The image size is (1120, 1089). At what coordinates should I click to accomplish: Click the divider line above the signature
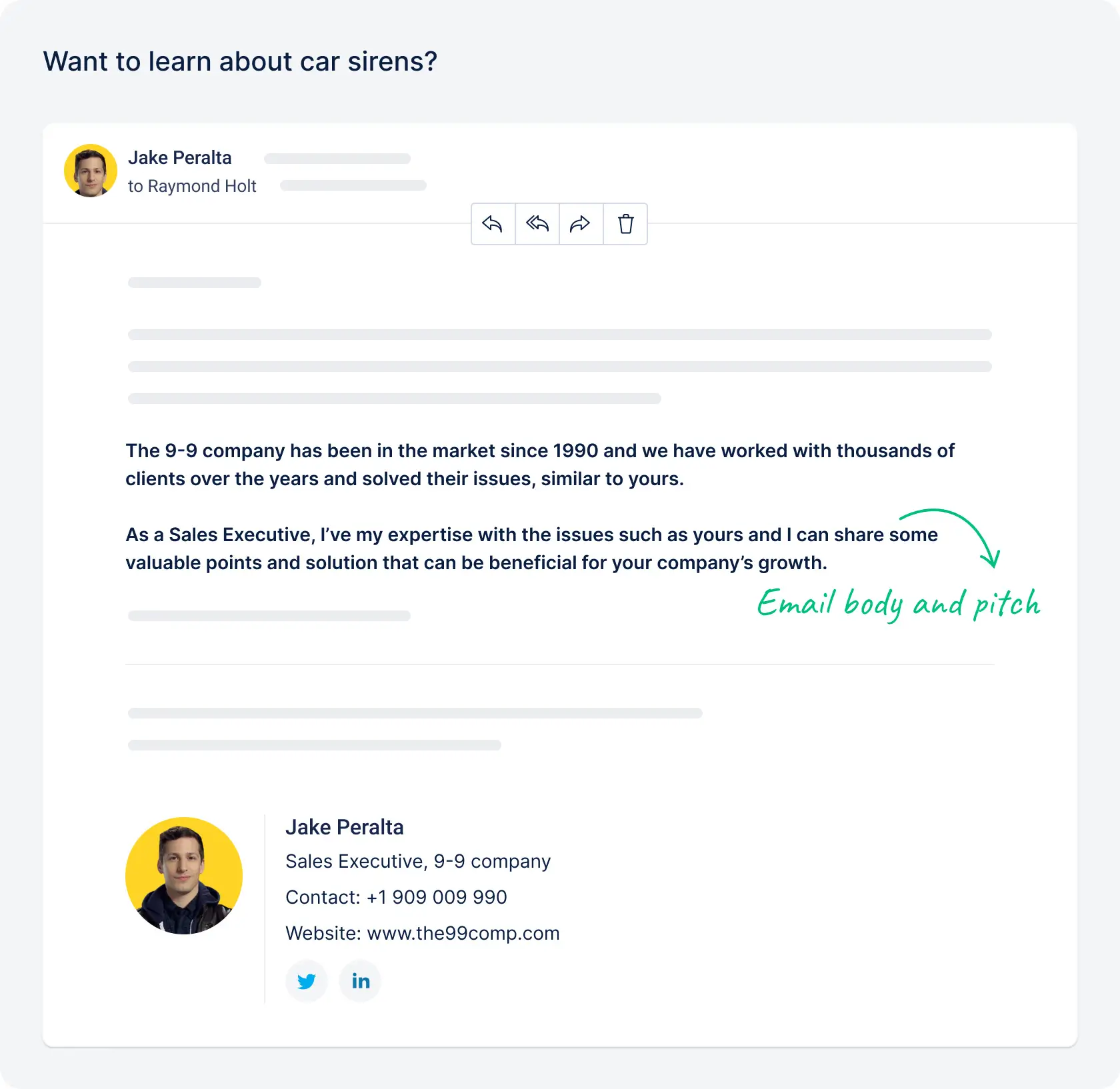560,664
